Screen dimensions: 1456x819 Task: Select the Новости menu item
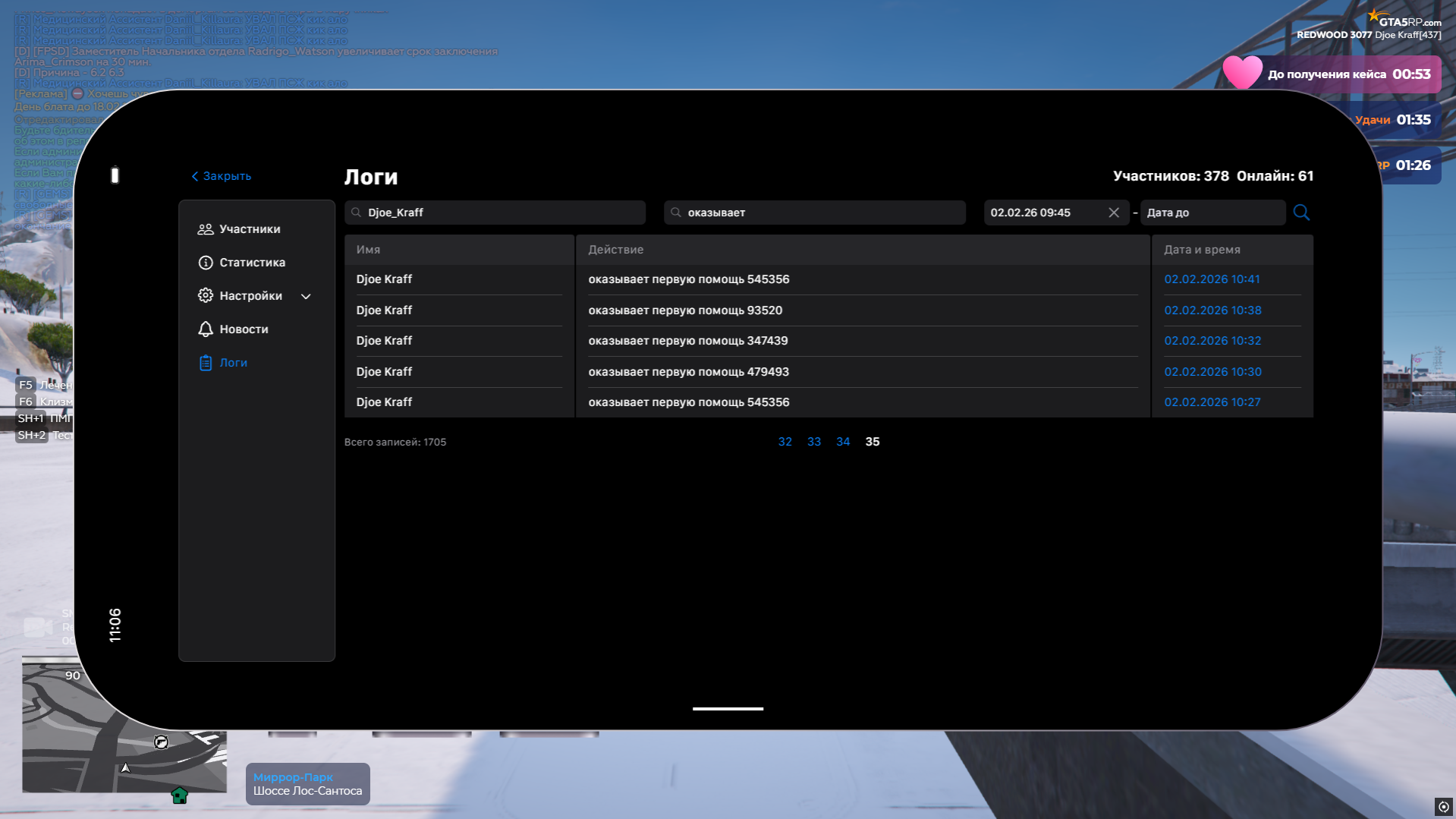(x=244, y=329)
